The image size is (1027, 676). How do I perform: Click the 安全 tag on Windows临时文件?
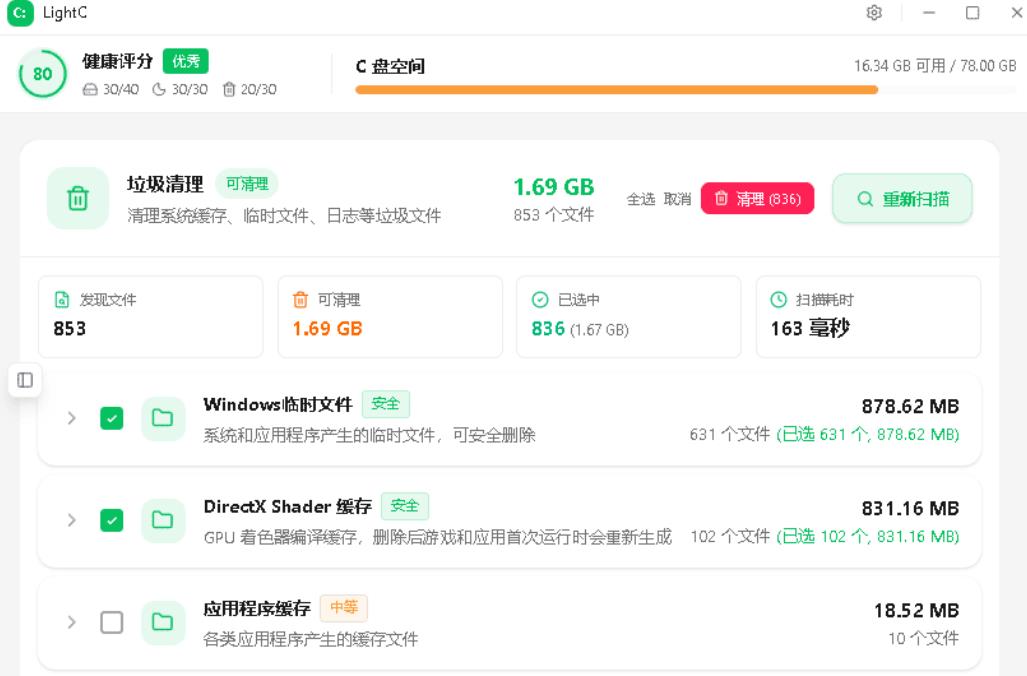[x=386, y=404]
